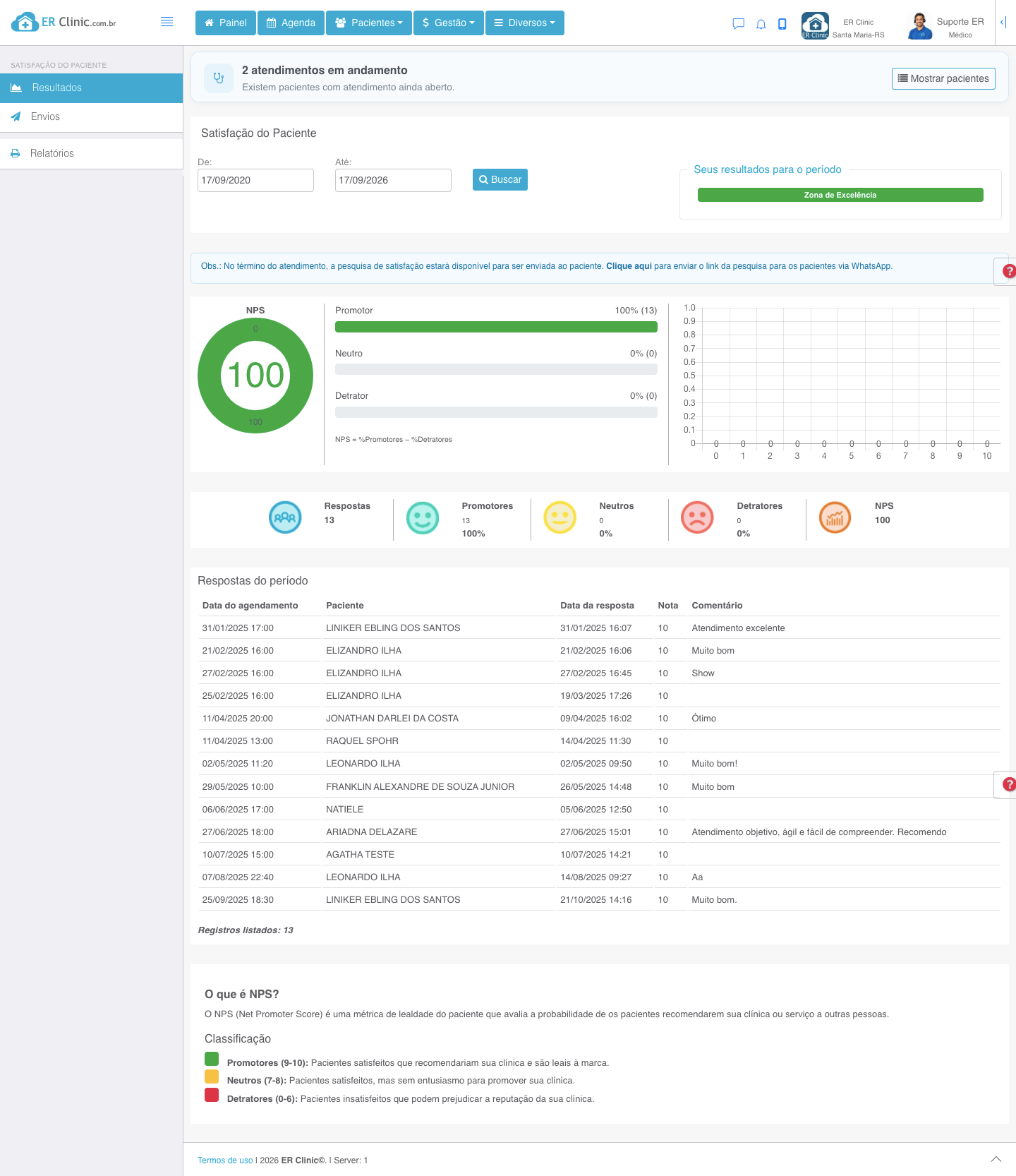1016x1176 pixels.
Task: Select Resultados in the sidebar
Action: click(92, 88)
